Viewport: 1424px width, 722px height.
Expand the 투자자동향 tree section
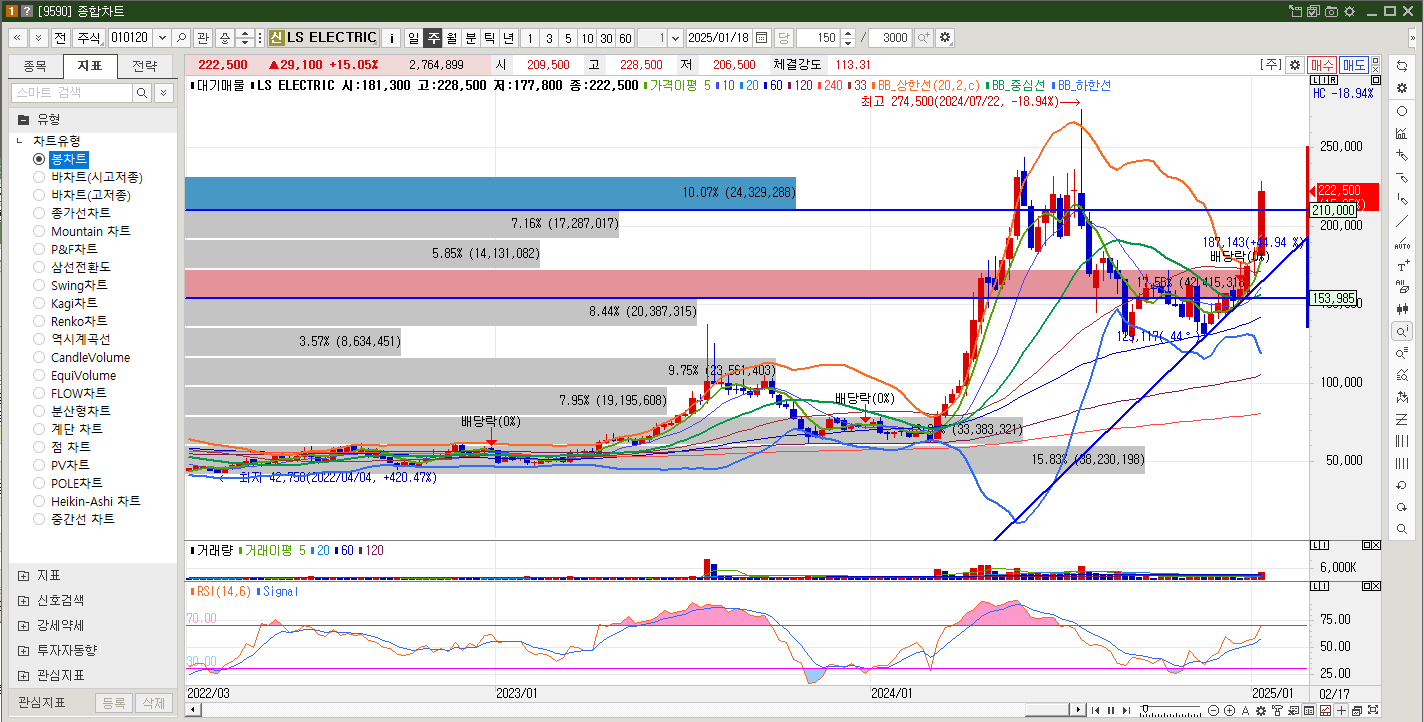(23, 650)
